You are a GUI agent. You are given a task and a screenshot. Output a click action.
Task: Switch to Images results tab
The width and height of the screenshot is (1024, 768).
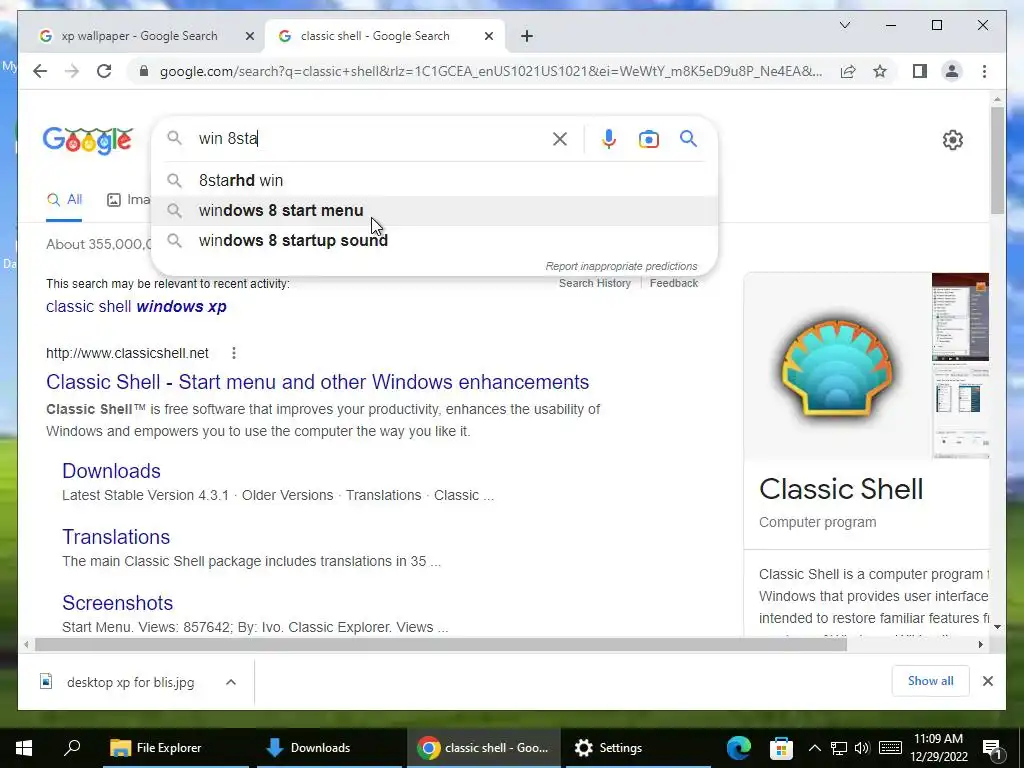[128, 200]
